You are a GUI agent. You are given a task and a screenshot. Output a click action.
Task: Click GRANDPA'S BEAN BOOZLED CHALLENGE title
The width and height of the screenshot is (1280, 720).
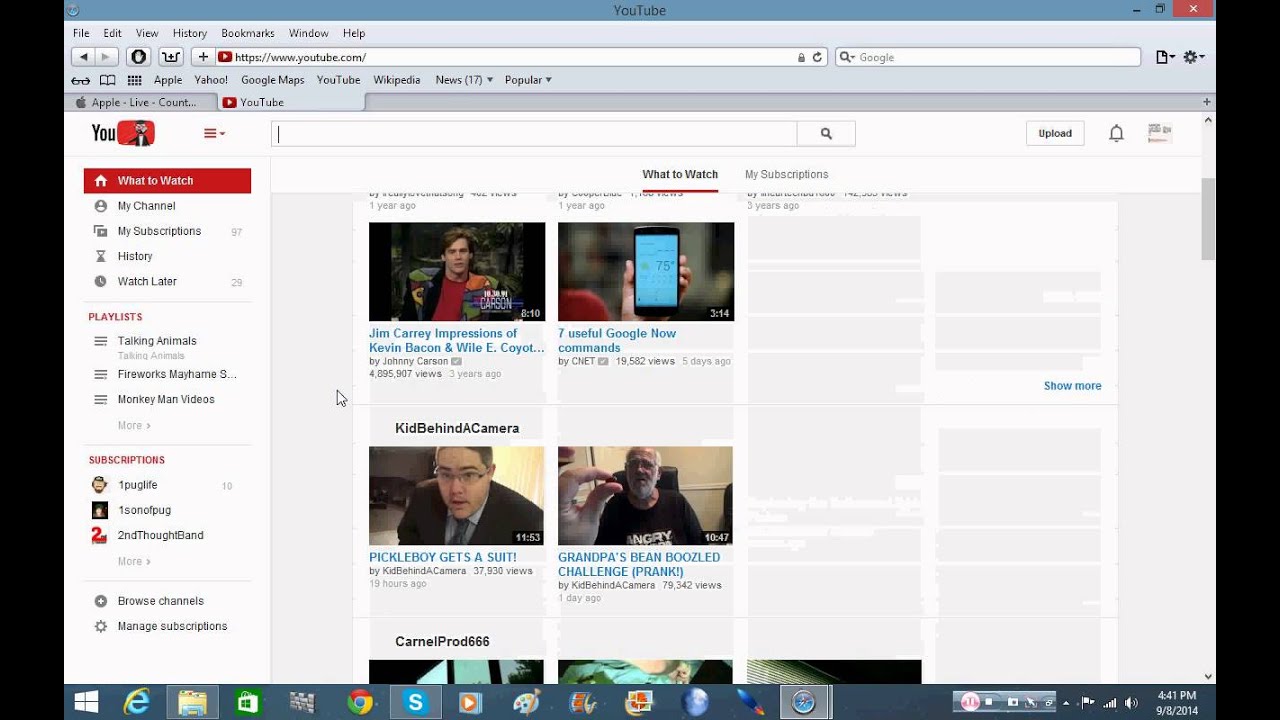coord(639,565)
